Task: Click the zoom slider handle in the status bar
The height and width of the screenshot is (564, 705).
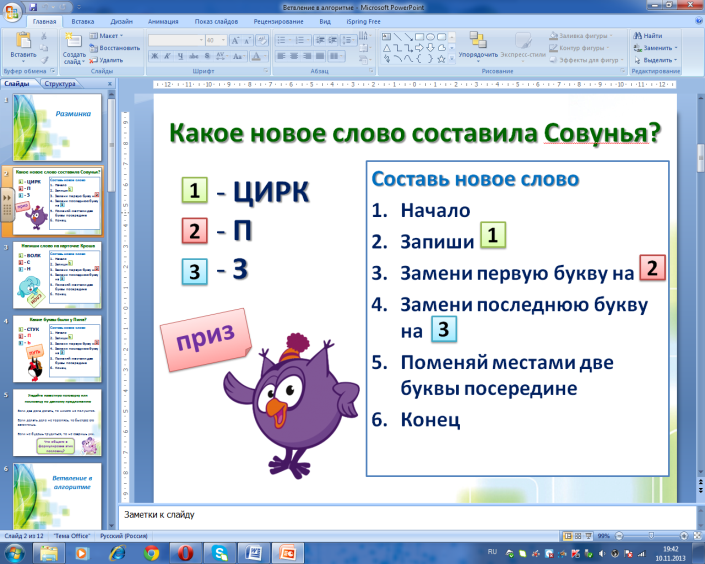Action: pyautogui.click(x=651, y=536)
